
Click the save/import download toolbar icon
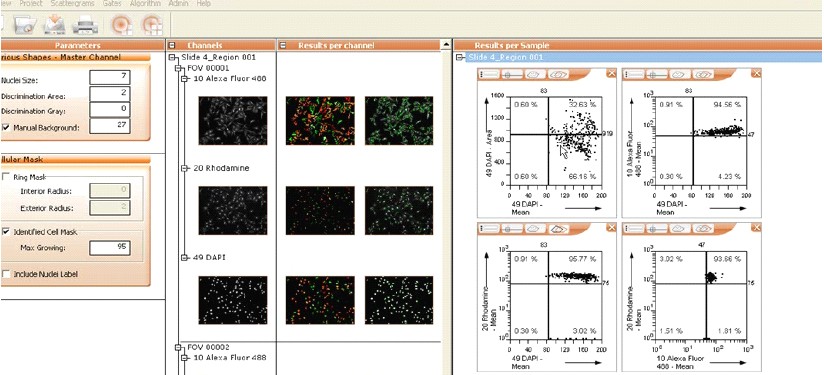(x=54, y=24)
